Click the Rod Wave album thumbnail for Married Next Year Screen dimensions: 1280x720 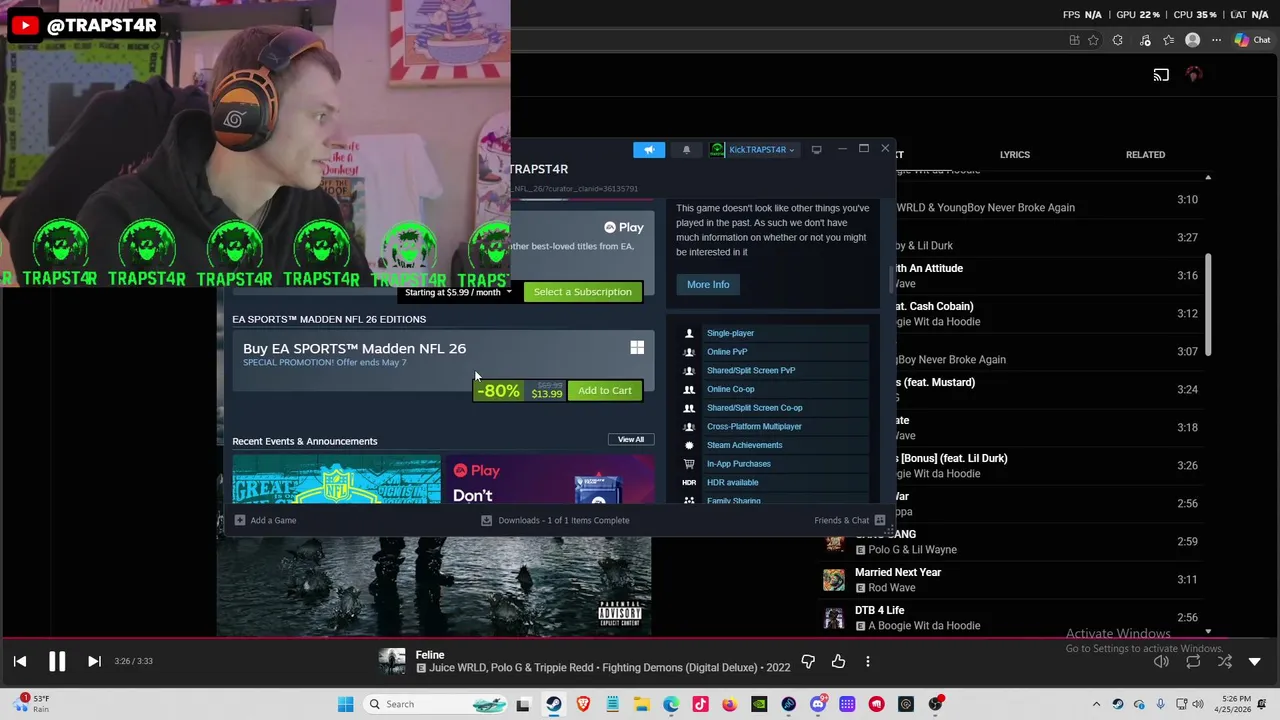pyautogui.click(x=833, y=580)
